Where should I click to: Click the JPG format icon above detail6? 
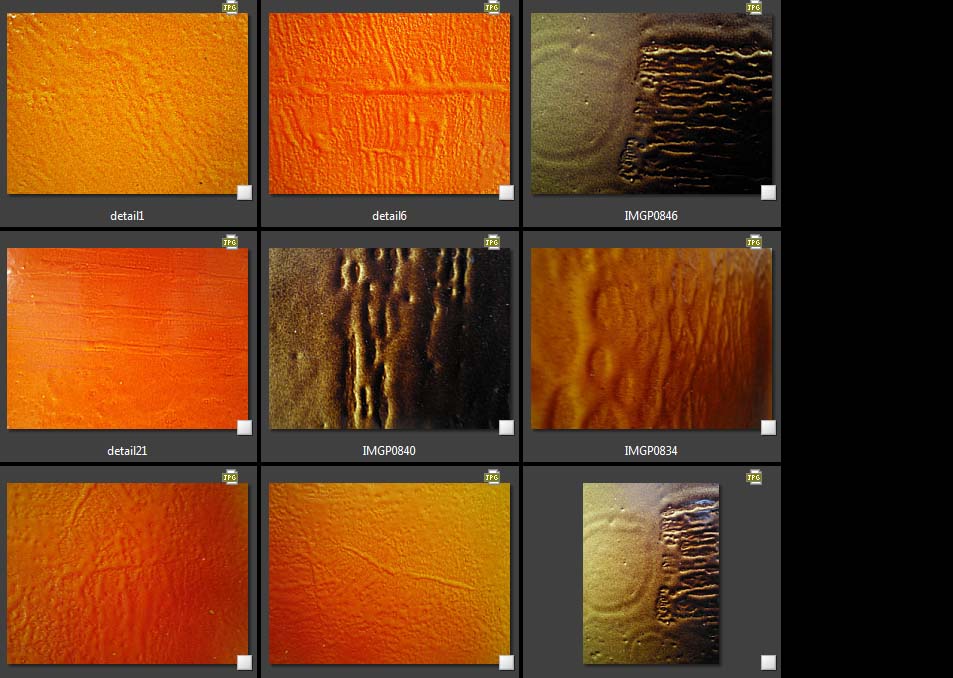click(492, 7)
